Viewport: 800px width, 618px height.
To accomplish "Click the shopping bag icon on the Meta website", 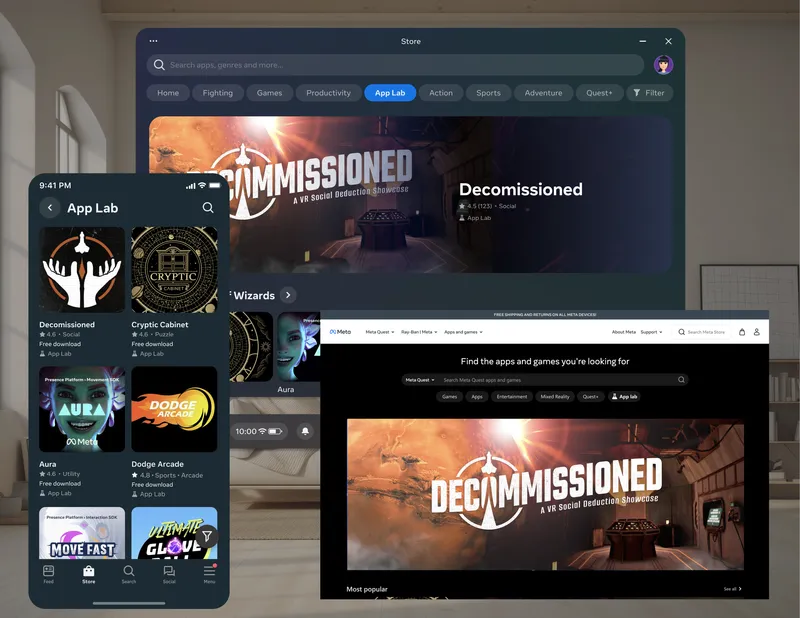I will pyautogui.click(x=741, y=331).
